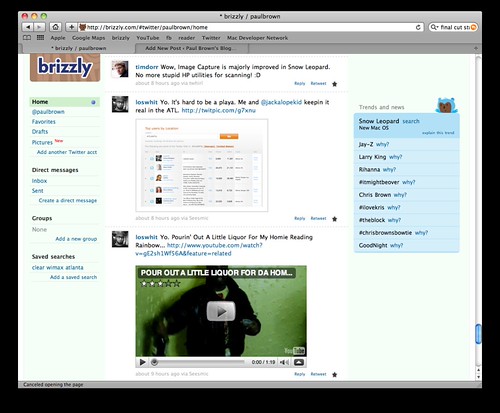Open @paulbrown mentions
Screen dimensions: 500x413
click(48, 112)
